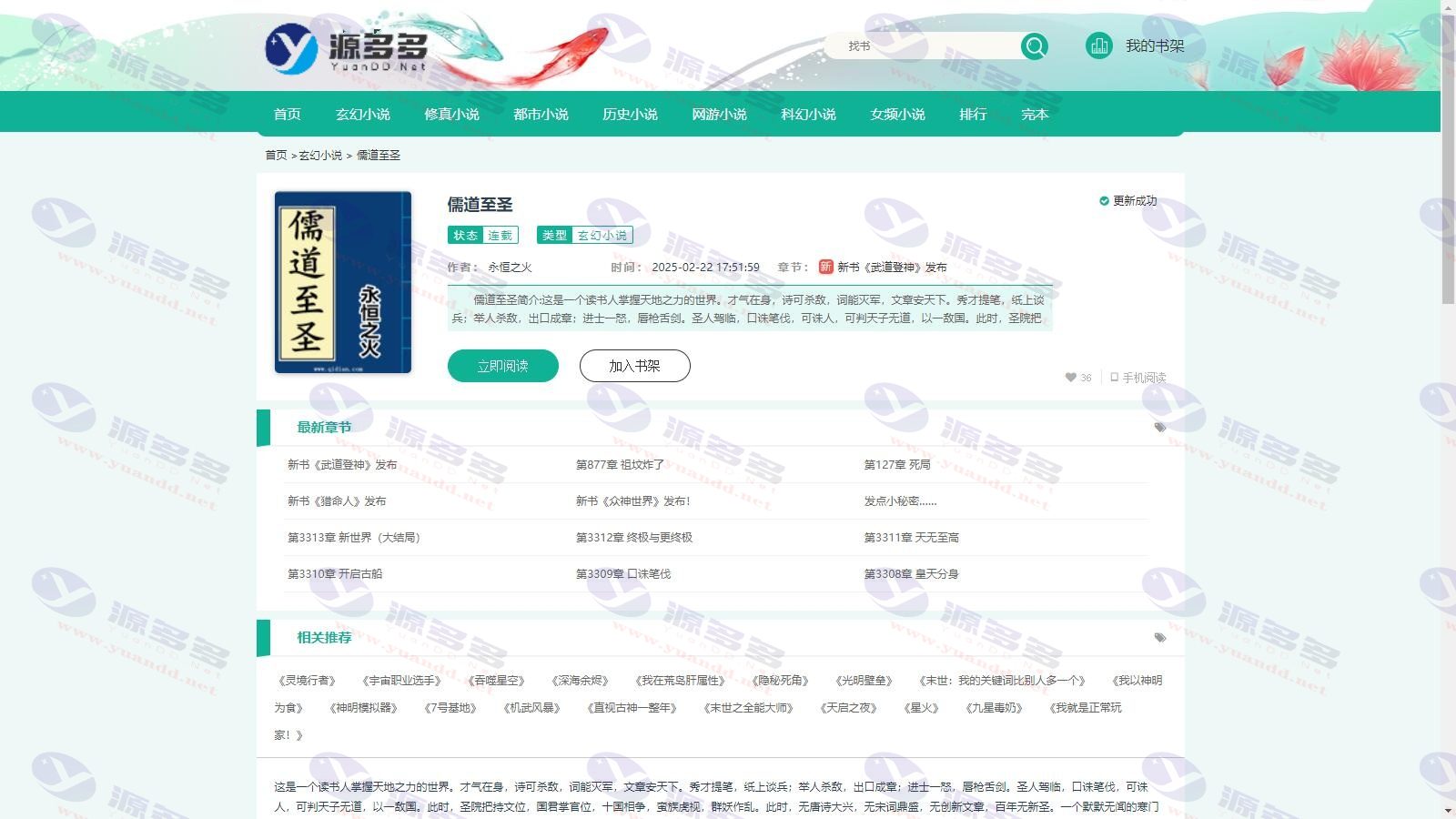Click the tag icon in 最新章节 header
The image size is (1456, 819).
click(x=1160, y=427)
